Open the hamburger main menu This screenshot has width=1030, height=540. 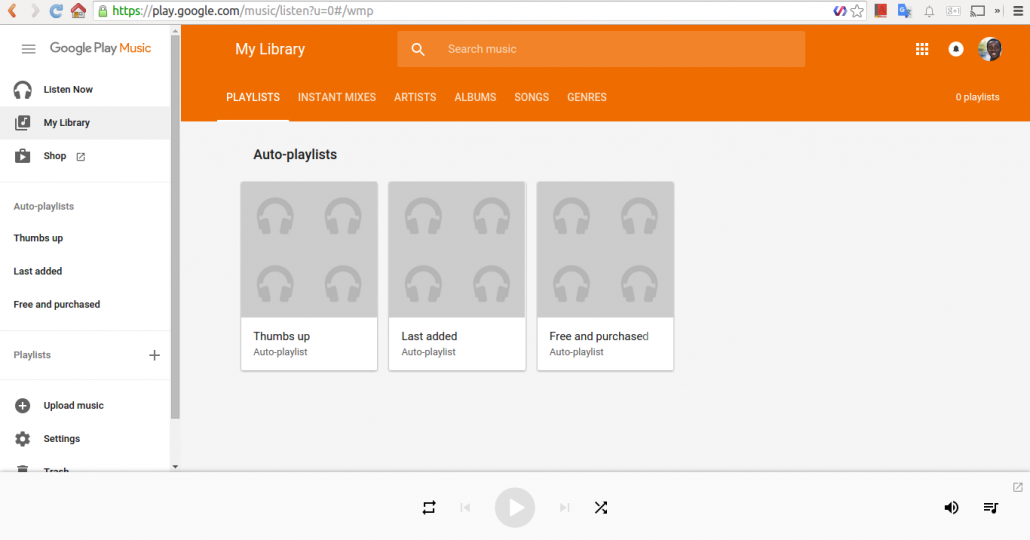click(x=28, y=49)
